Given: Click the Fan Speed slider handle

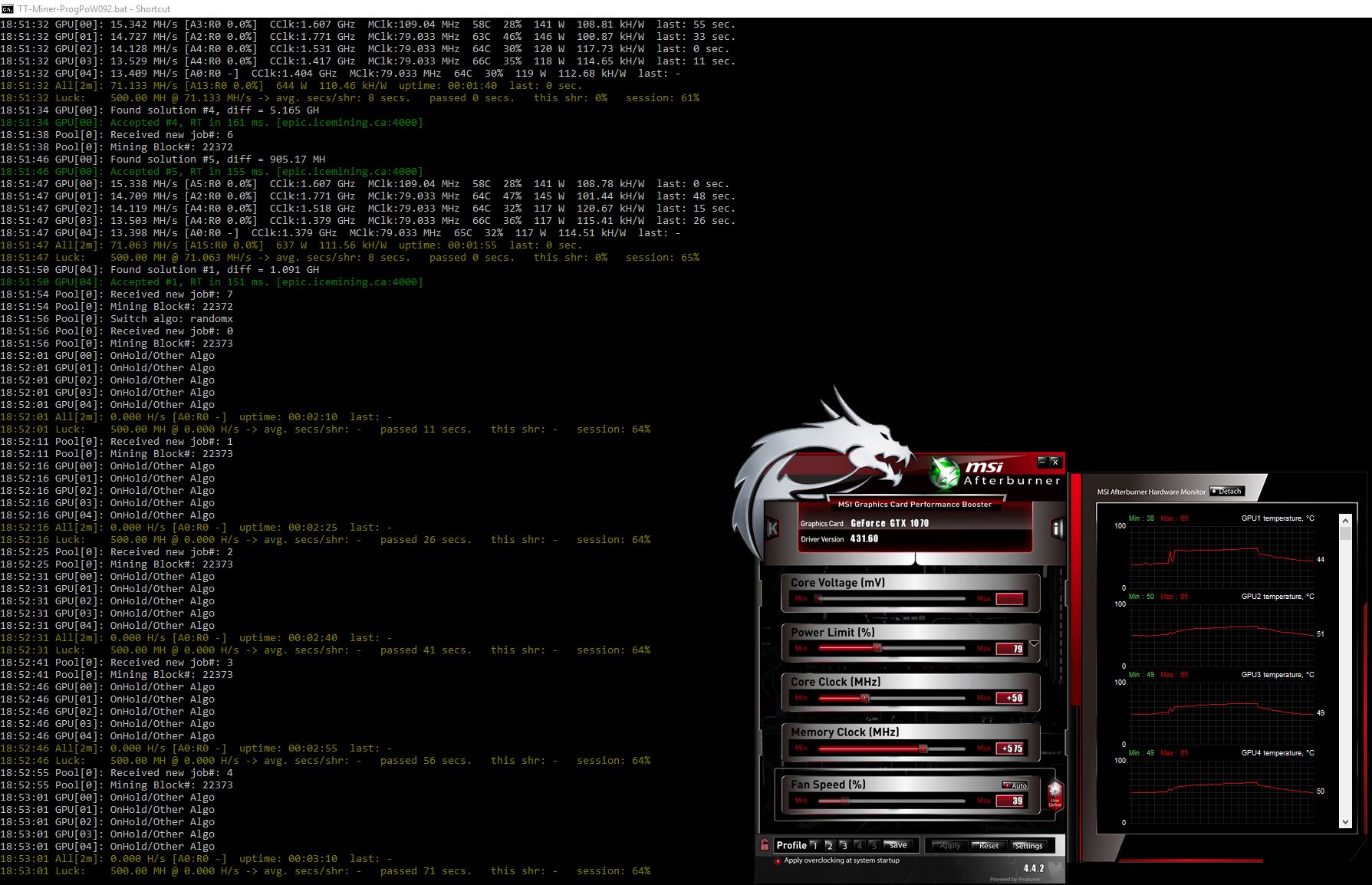Looking at the screenshot, I should 844,801.
